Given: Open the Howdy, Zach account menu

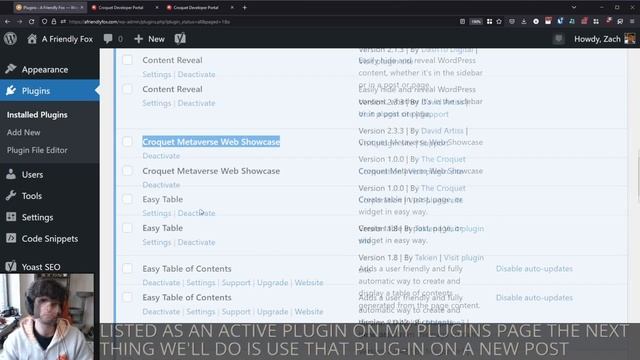Looking at the screenshot, I should (x=605, y=39).
